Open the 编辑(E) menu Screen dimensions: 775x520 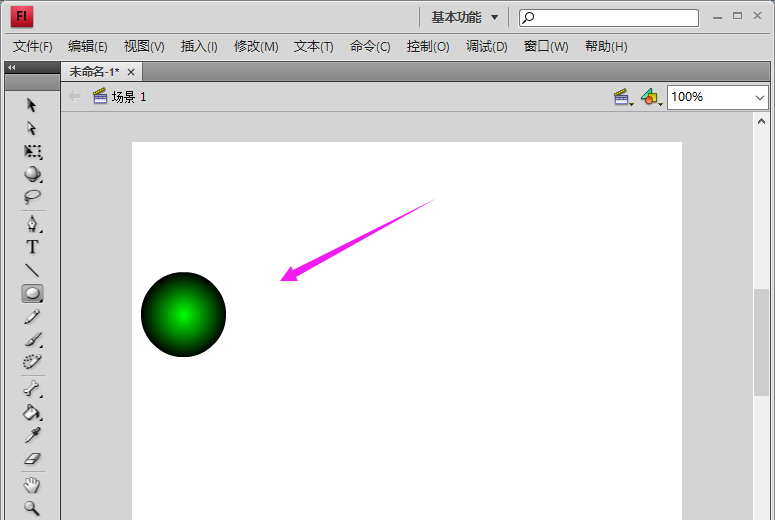pyautogui.click(x=87, y=46)
